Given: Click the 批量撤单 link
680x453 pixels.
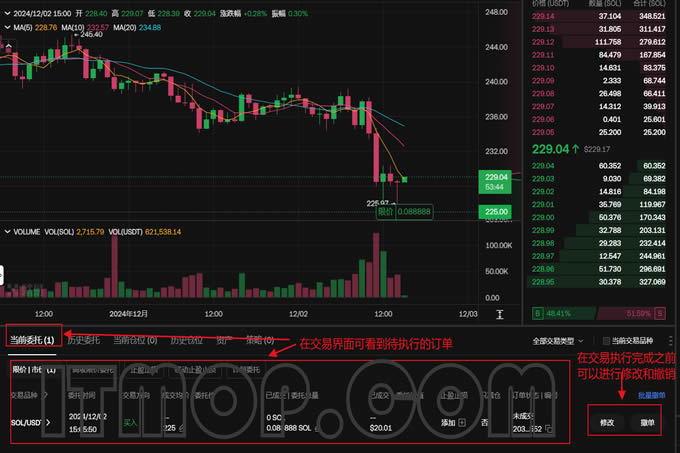Looking at the screenshot, I should pos(652,395).
